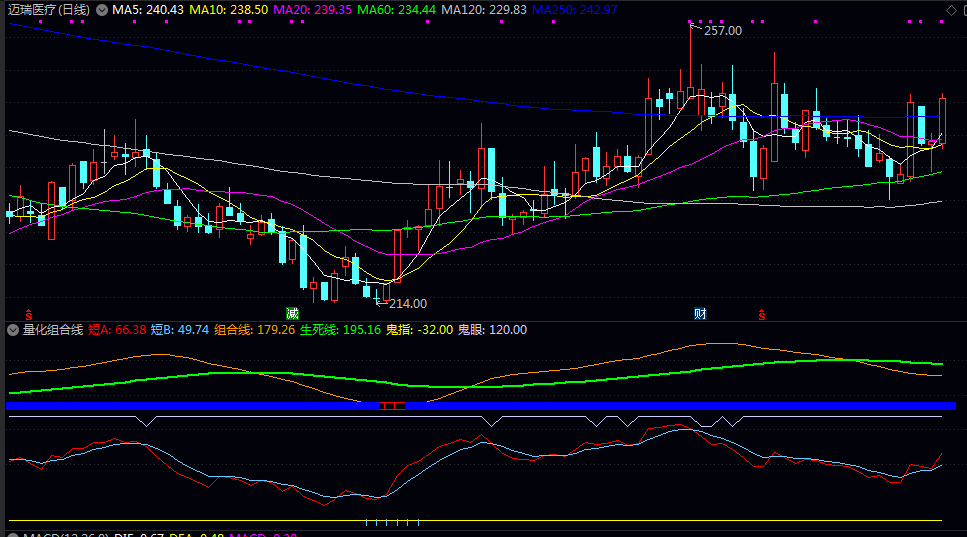Viewport: 967px width, 537px height.
Task: Click the 减 marker below the candlesticks
Action: pos(292,313)
